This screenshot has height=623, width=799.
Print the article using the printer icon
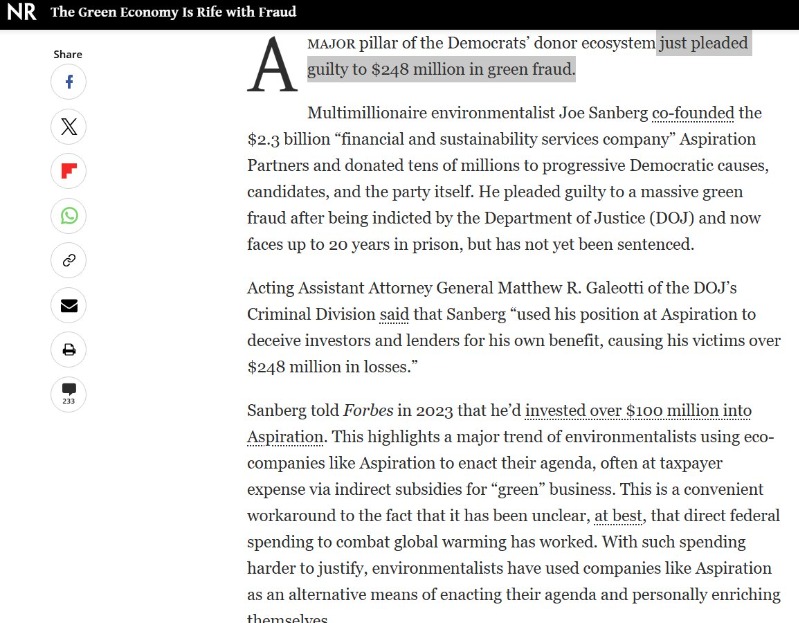pyautogui.click(x=69, y=350)
